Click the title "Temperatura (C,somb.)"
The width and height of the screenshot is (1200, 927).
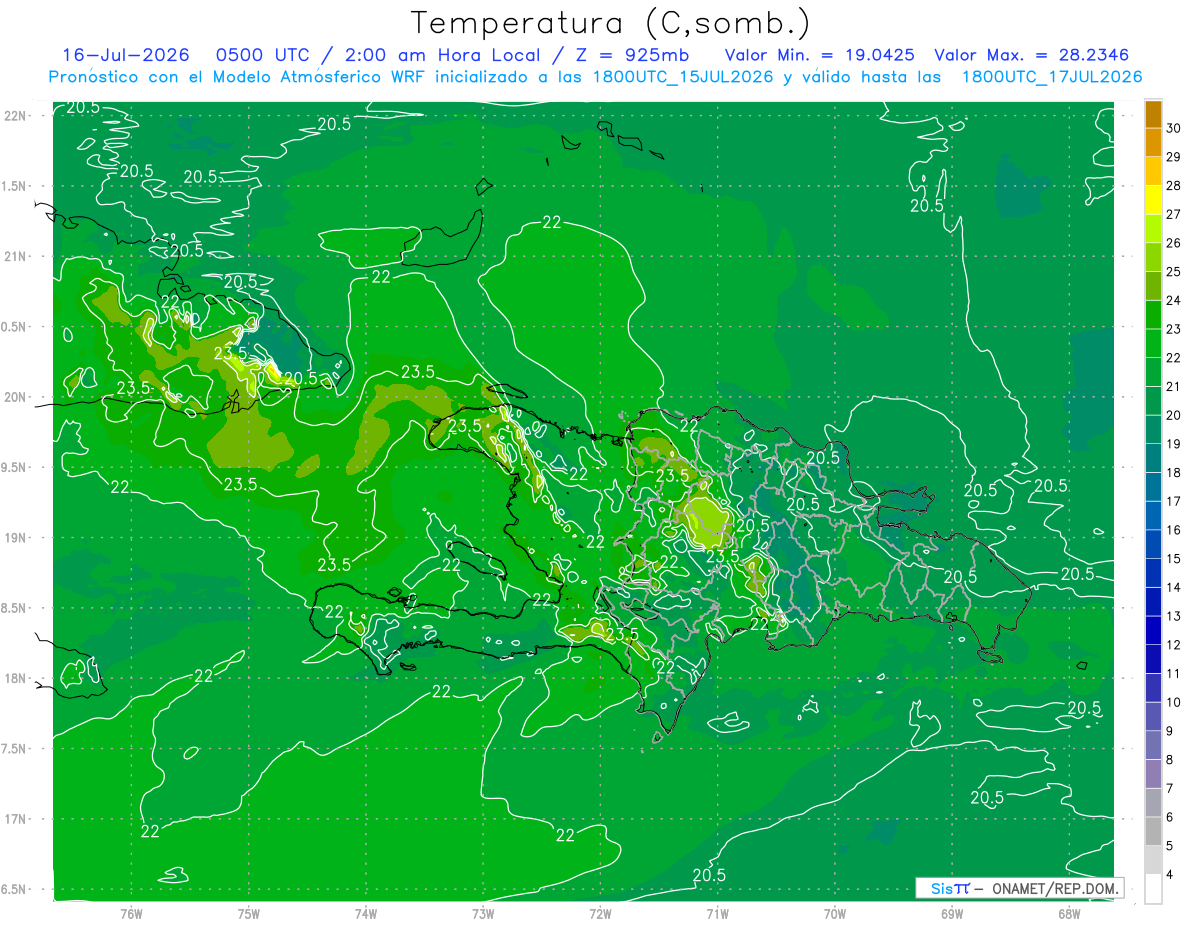click(611, 23)
